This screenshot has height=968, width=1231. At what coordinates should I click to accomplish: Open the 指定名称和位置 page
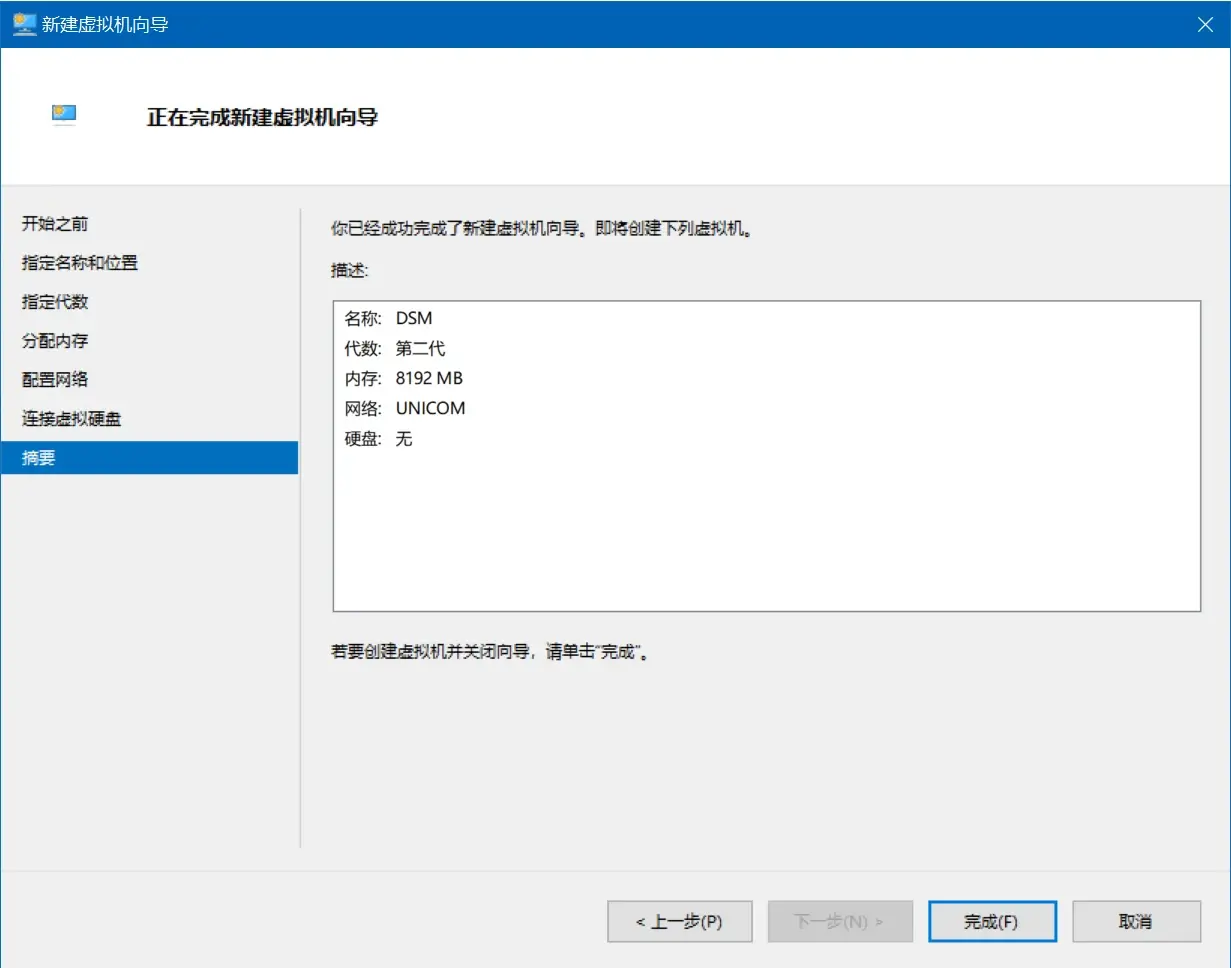[x=80, y=263]
